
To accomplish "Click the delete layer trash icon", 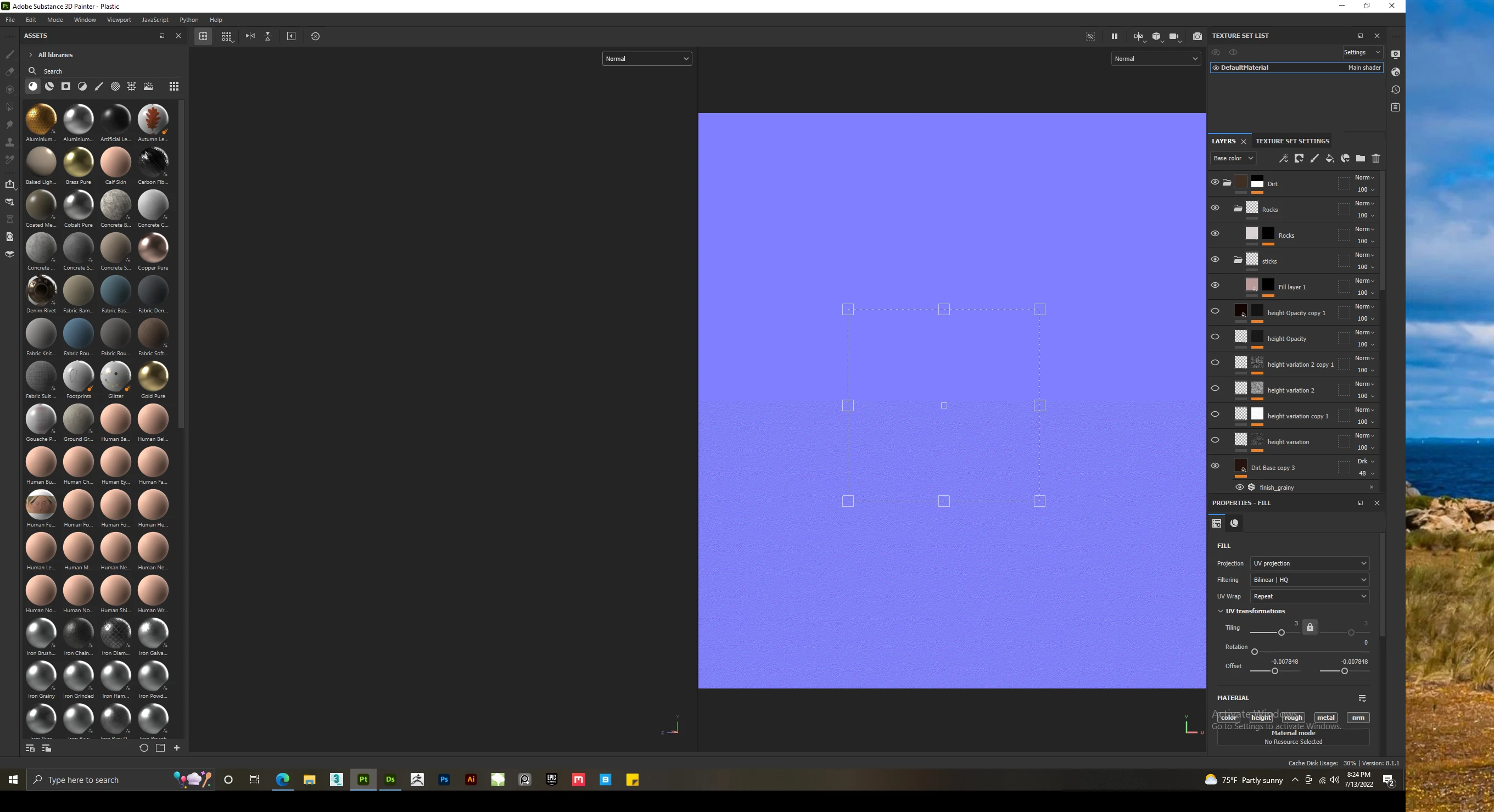I will tap(1376, 158).
